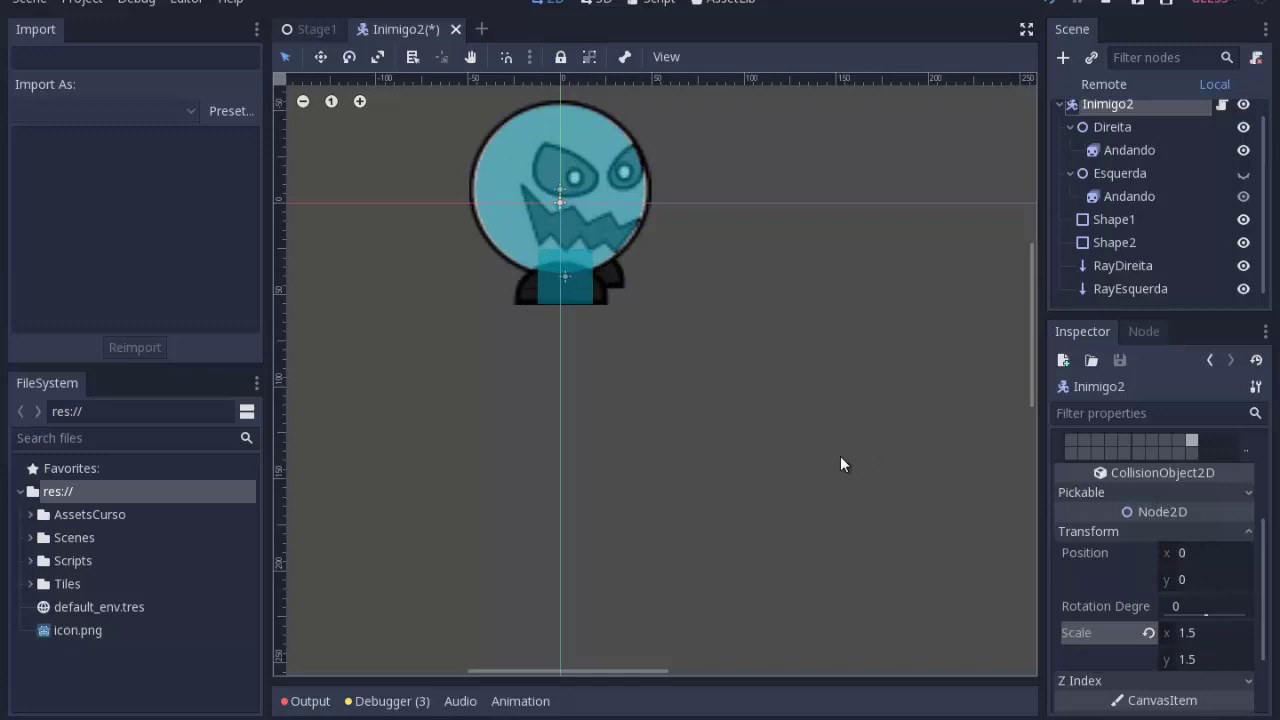Click the Preset... button in Import dock
This screenshot has height=720, width=1280.
[x=231, y=111]
